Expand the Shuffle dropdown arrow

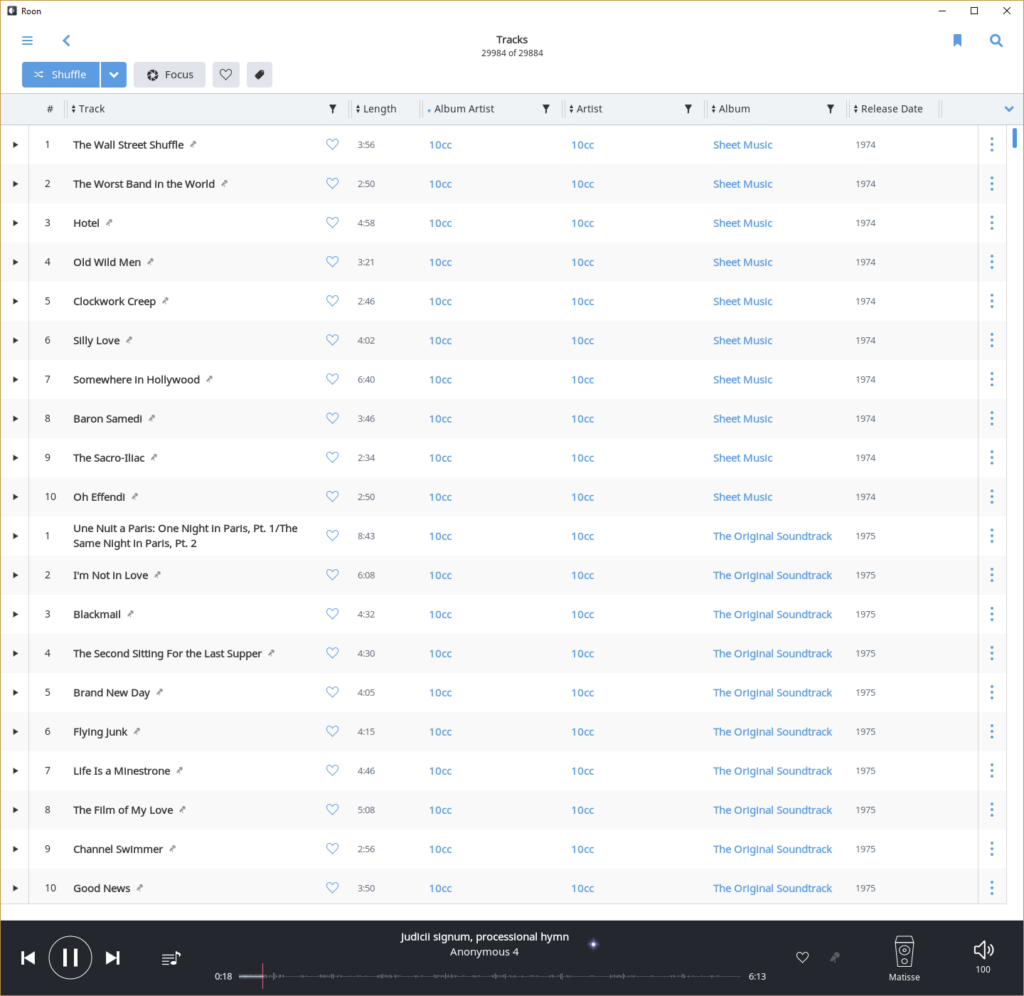tap(114, 74)
